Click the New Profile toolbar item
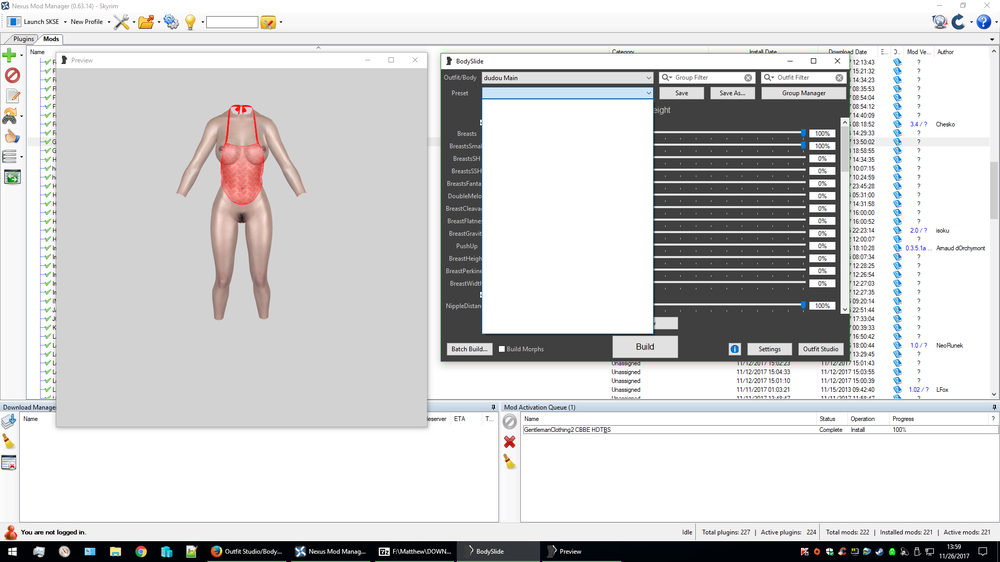This screenshot has height=562, width=1000. tap(86, 22)
